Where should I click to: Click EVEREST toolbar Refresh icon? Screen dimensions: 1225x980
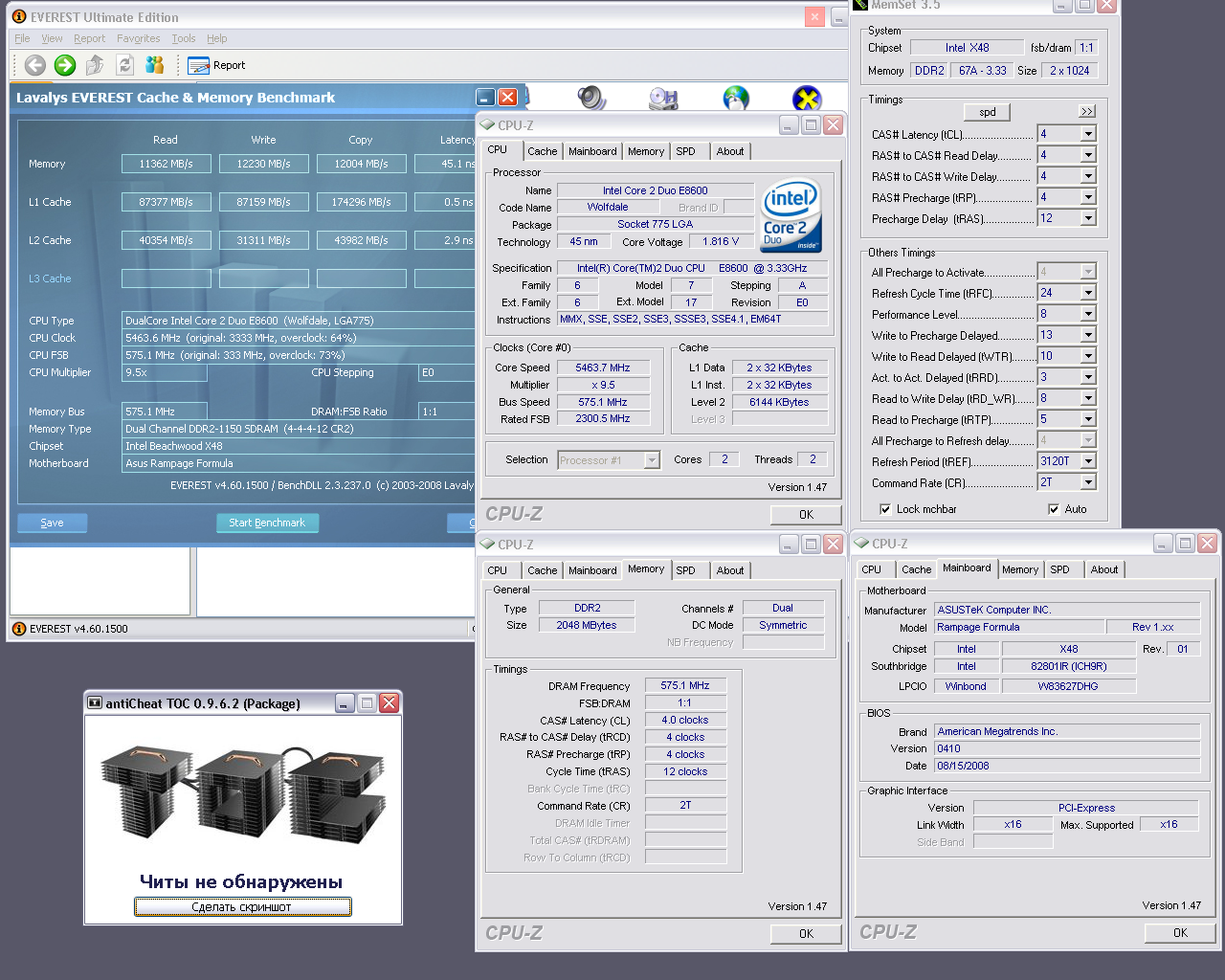coord(124,65)
